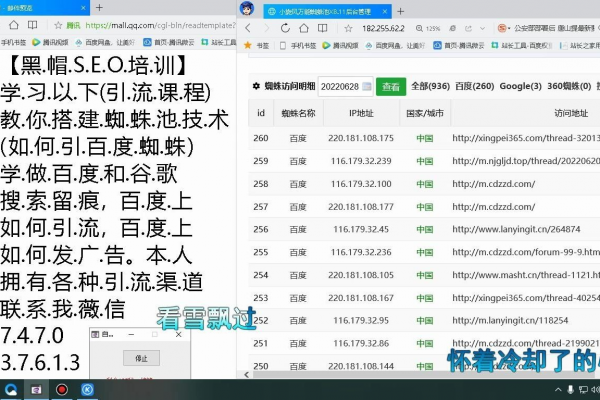This screenshot has width=600, height=400.
Task: Click the microphone tray icon
Action: 570,390
